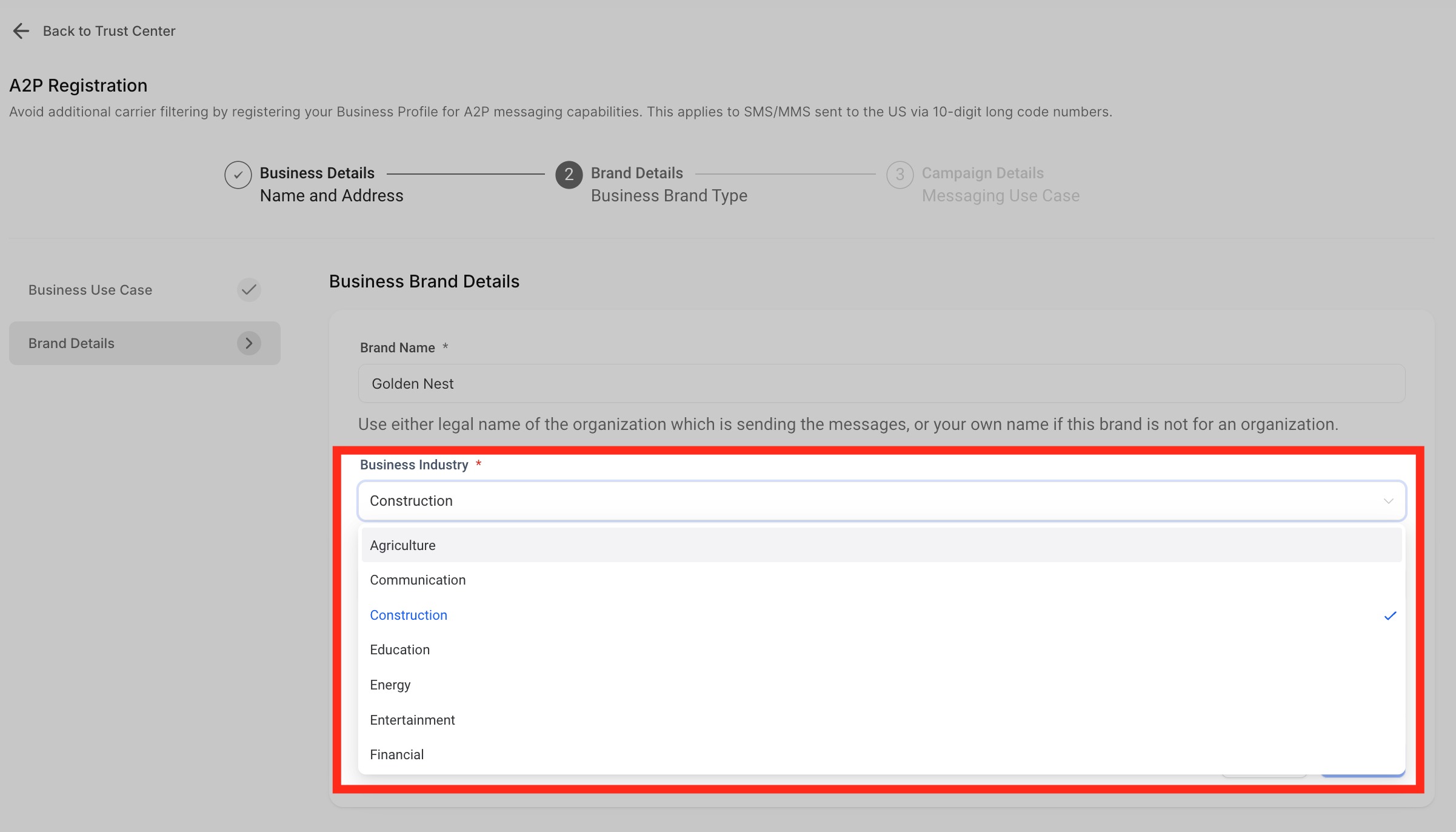1456x832 pixels.
Task: Click the Brand Name field label
Action: tap(398, 347)
